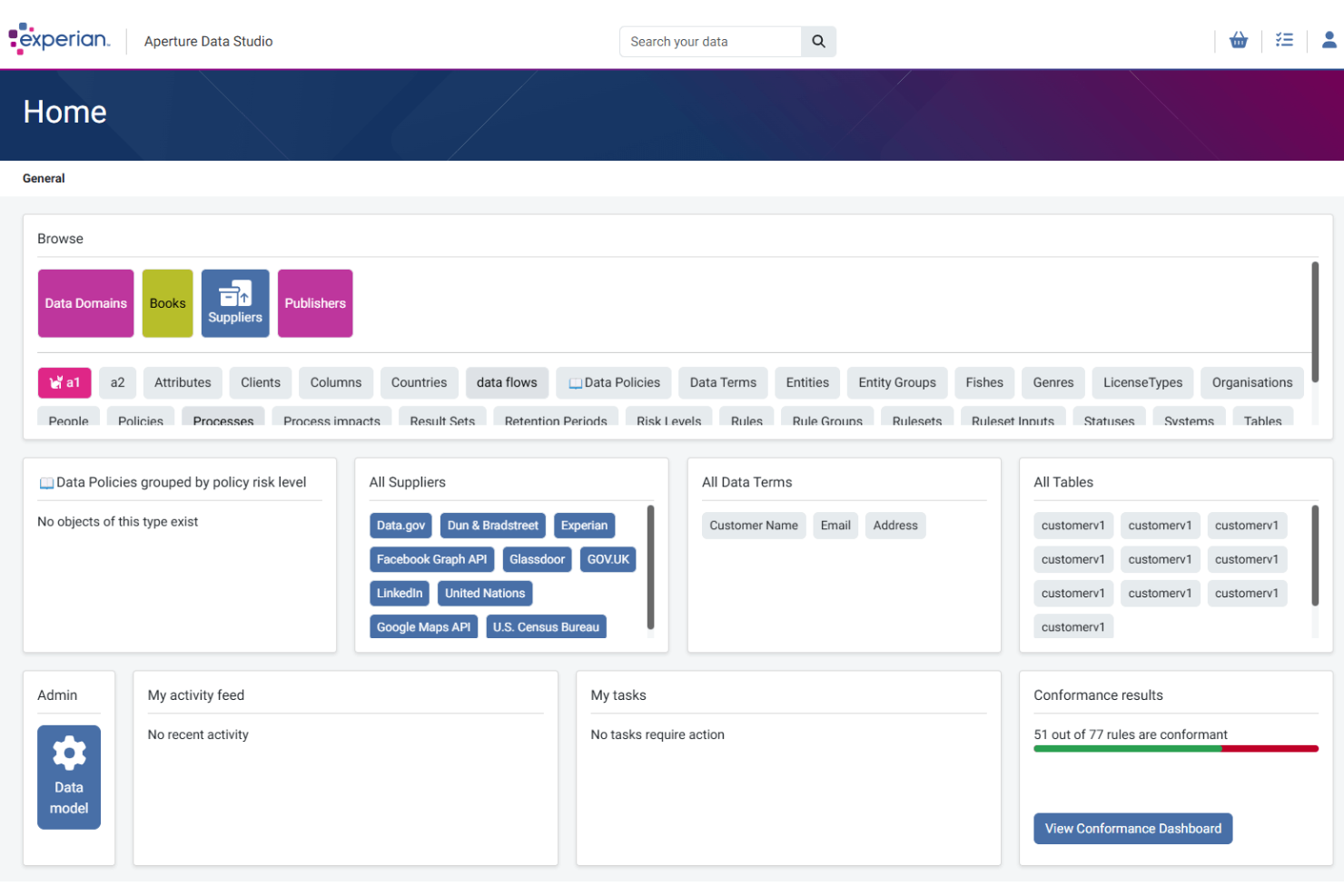
Task: Click the Search your data field
Action: click(x=710, y=41)
